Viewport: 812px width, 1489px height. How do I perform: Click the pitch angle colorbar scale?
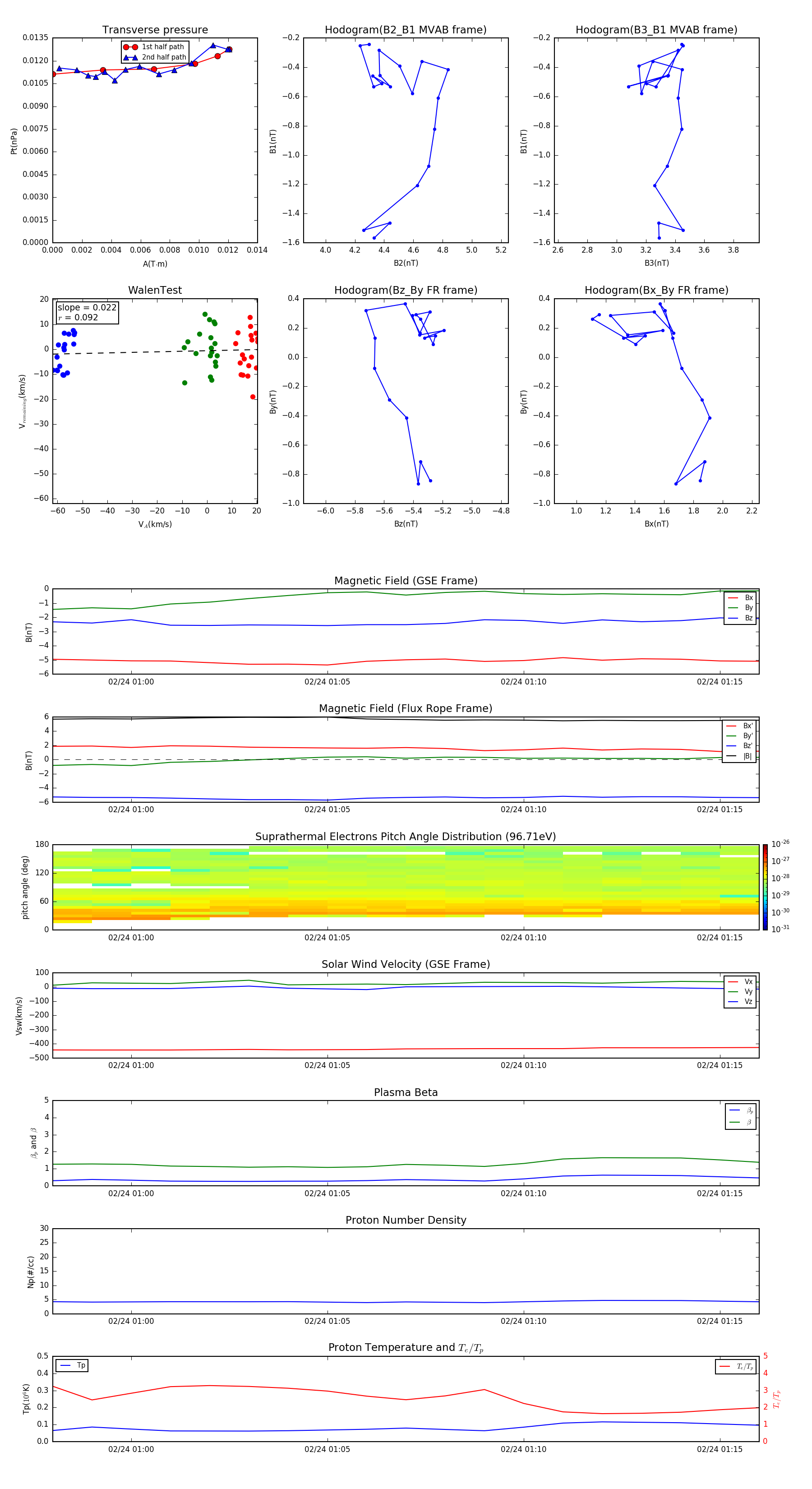(765, 887)
